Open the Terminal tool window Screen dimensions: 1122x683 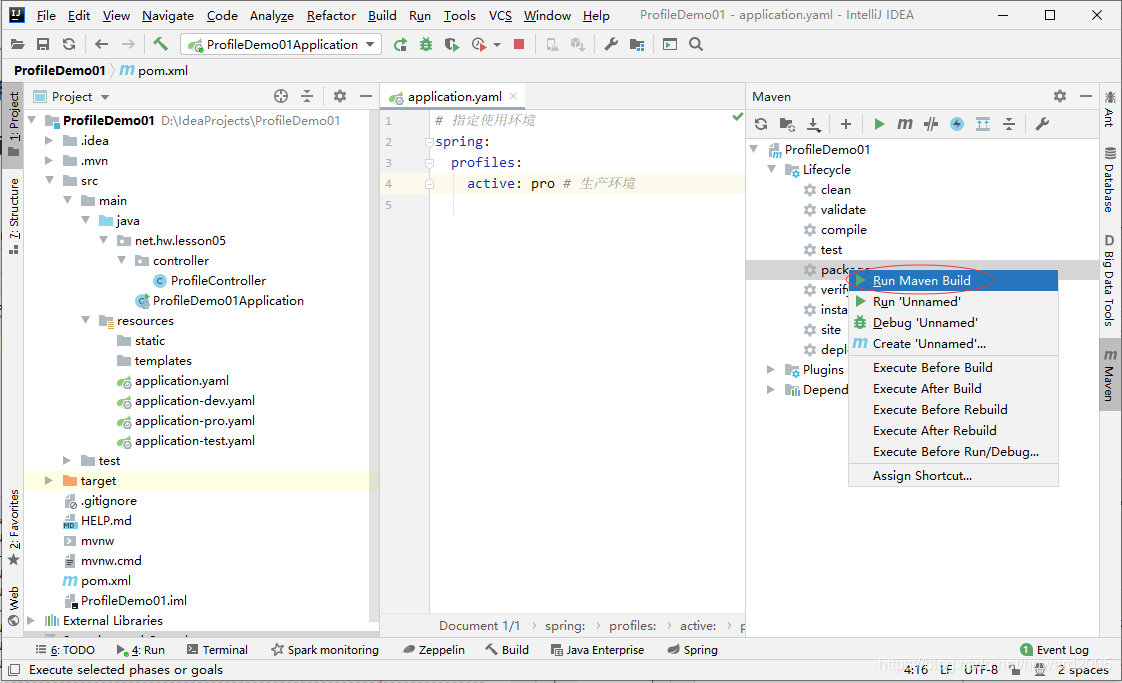pyautogui.click(x=217, y=649)
